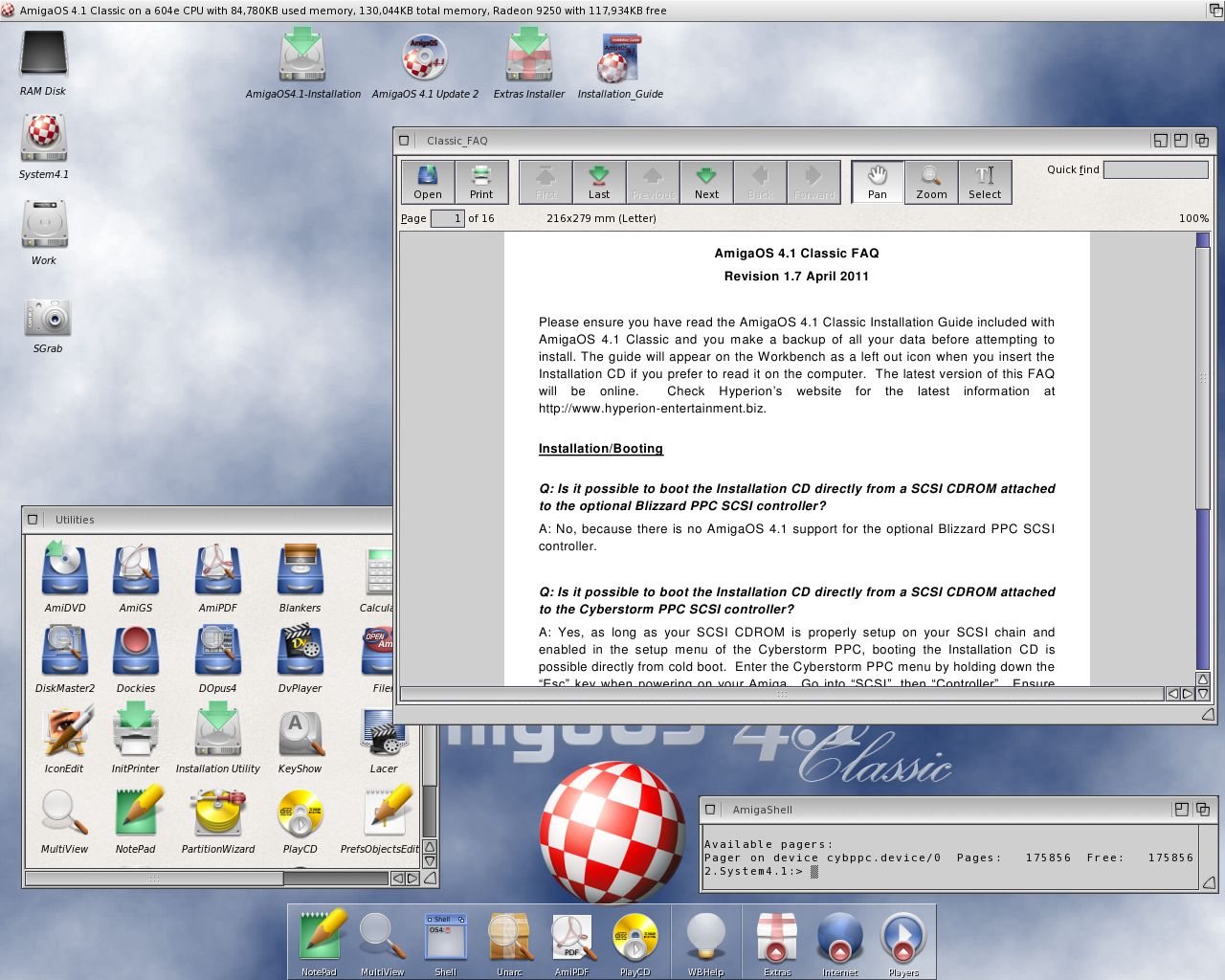Click Classic_FAQ scroll down arrow

(x=1203, y=694)
